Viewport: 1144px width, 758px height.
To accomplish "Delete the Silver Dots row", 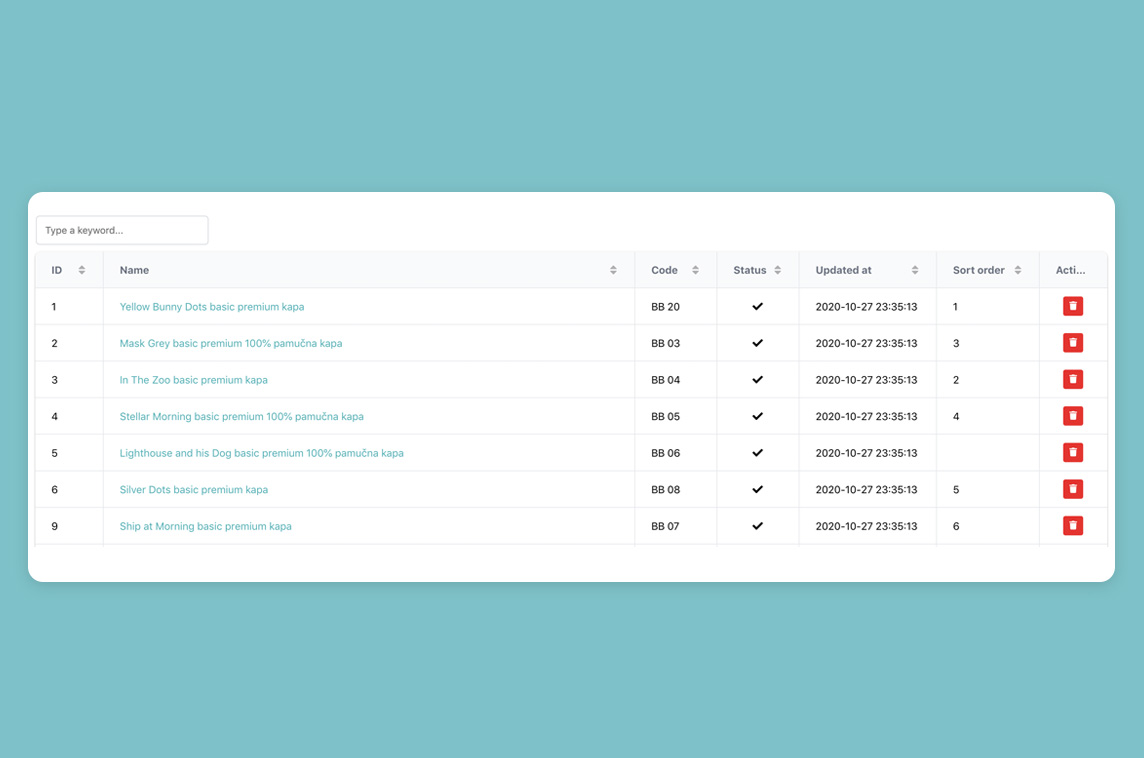I will click(1072, 489).
